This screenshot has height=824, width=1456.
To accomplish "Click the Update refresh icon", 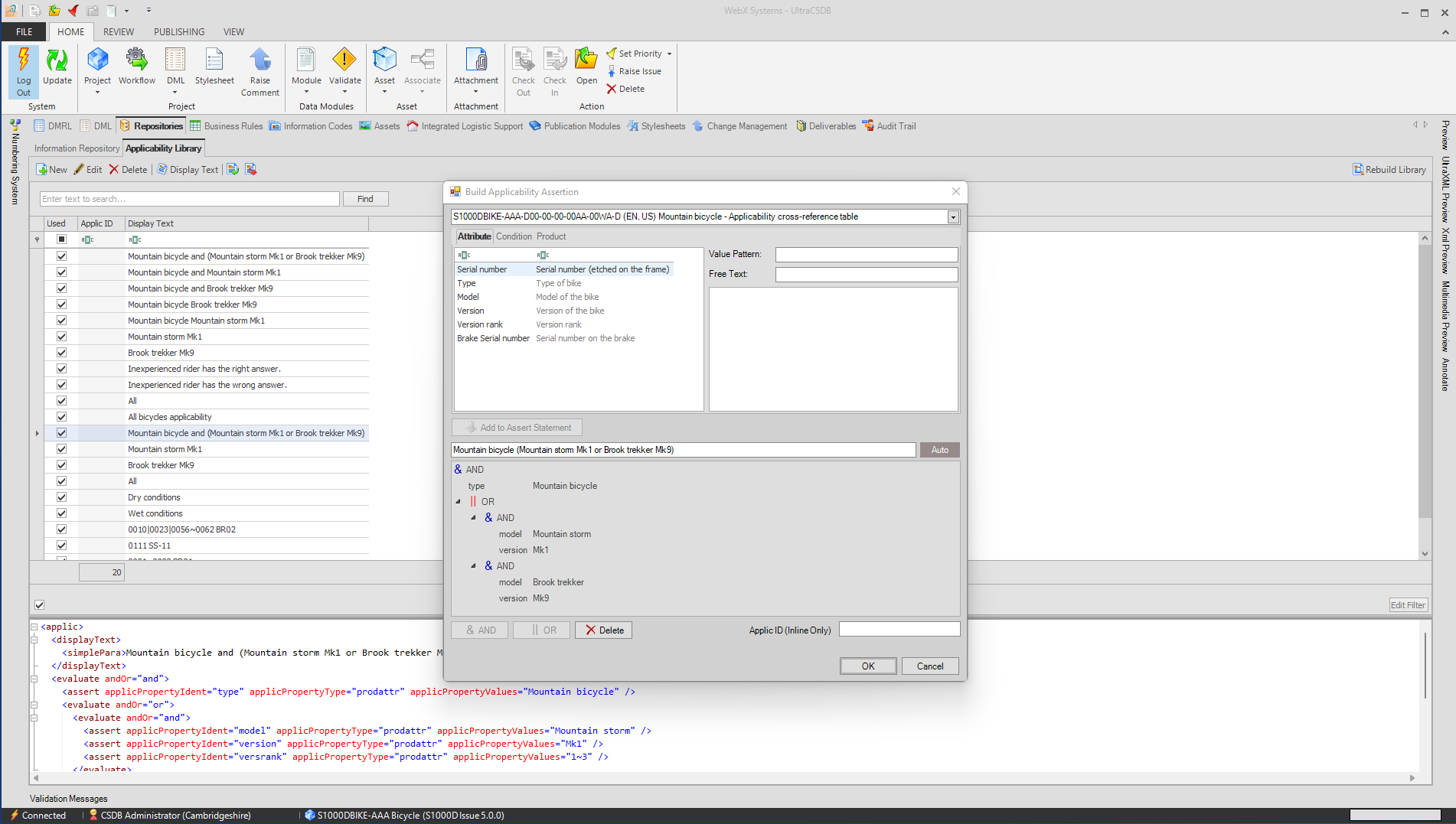I will (x=57, y=60).
